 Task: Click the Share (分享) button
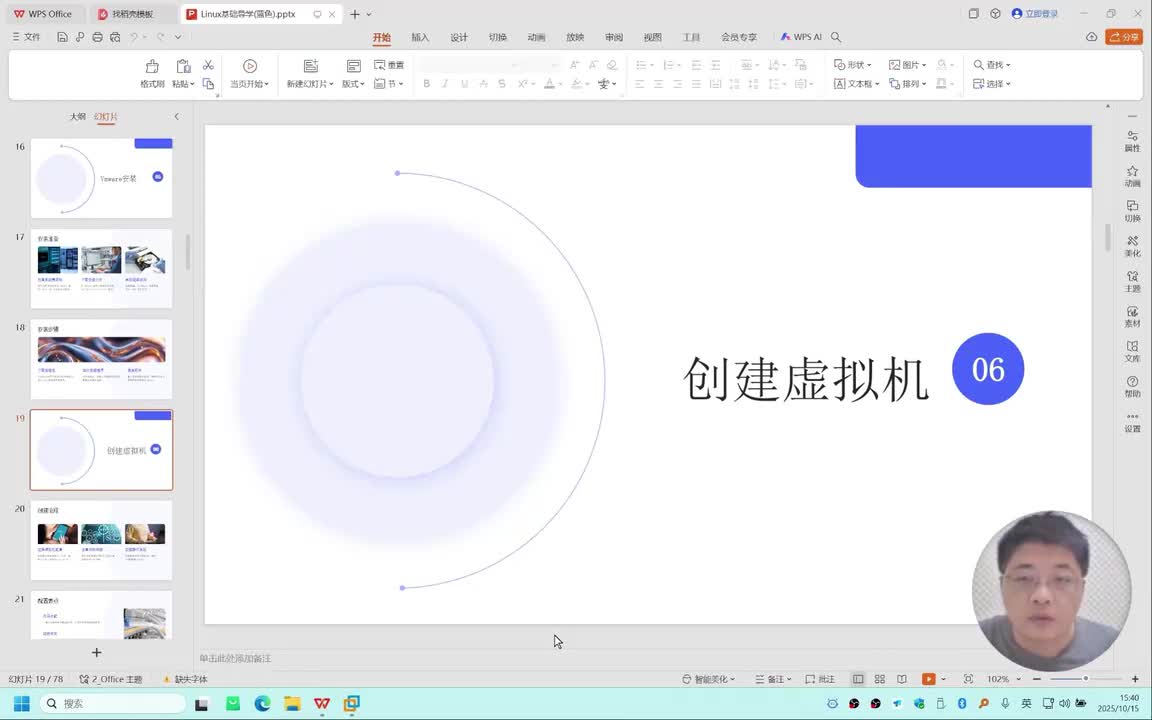click(x=1124, y=37)
